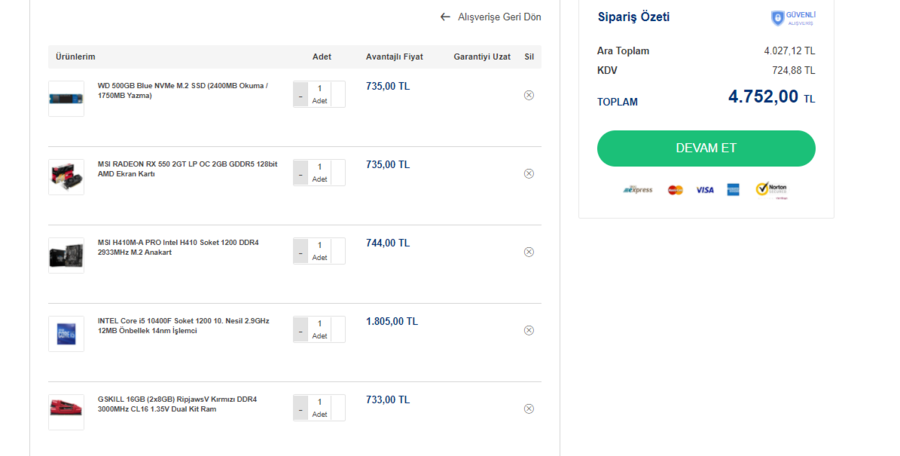Screen dimensions: 900x456
Task: Go back via Alışverişe Geri Dön link
Action: coord(499,17)
